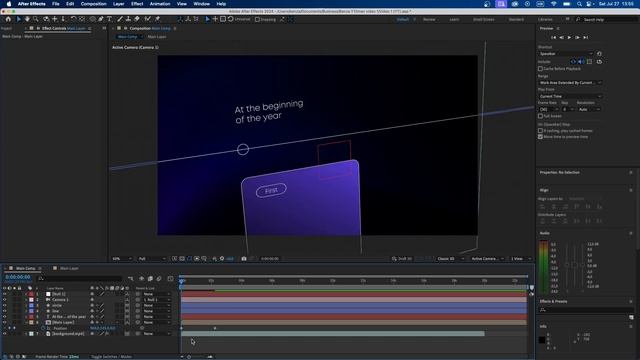Open the Window menu

tap(201, 4)
